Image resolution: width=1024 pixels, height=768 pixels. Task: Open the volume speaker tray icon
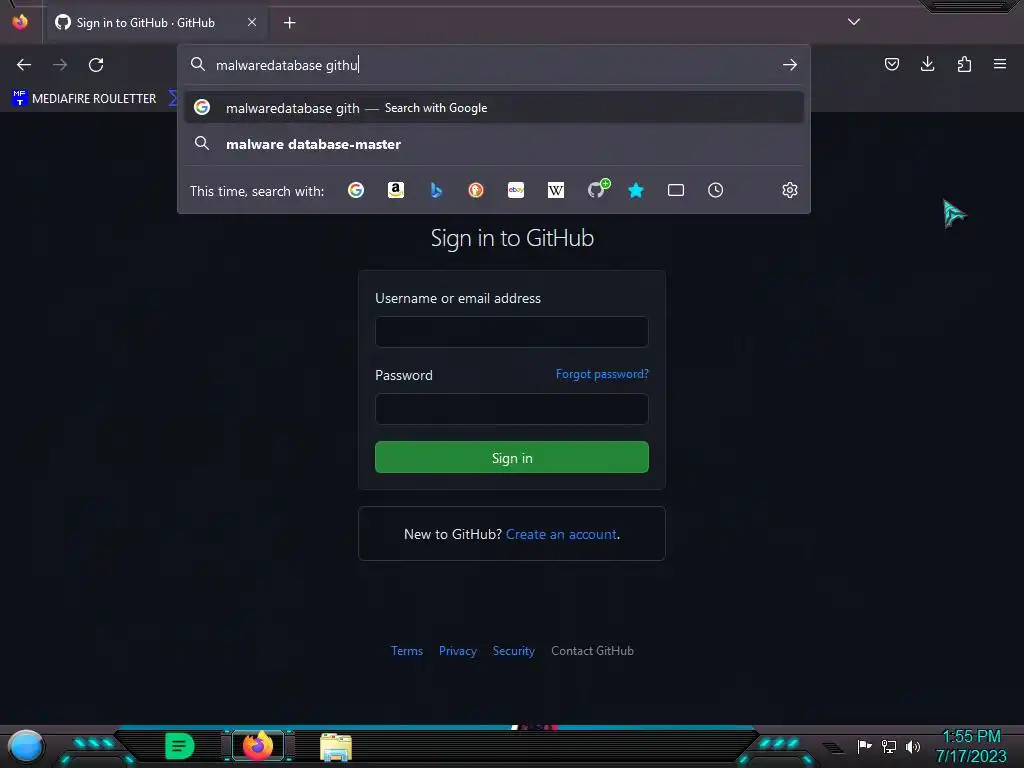[912, 746]
